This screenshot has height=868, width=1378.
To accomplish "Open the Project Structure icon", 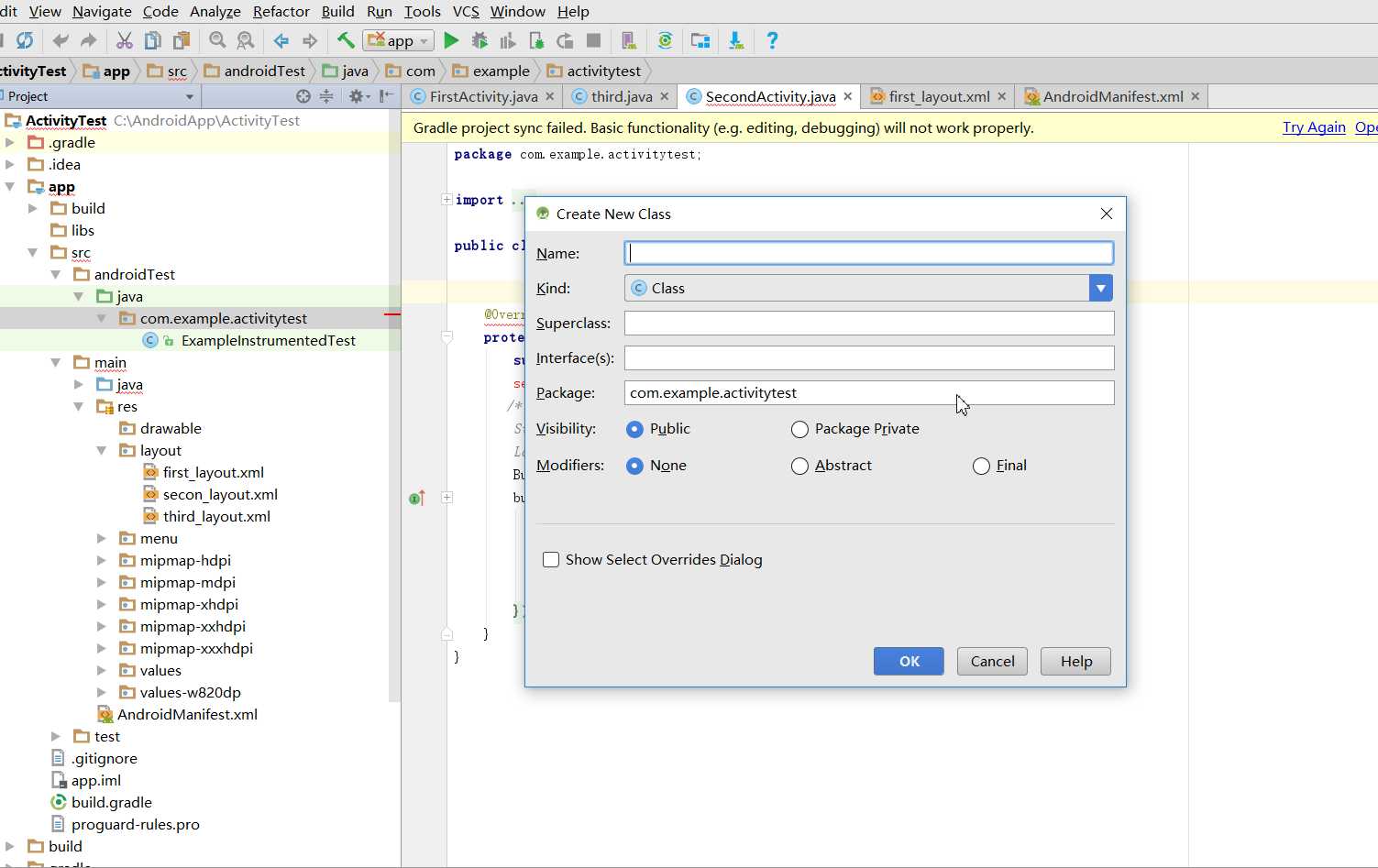I will (x=700, y=40).
